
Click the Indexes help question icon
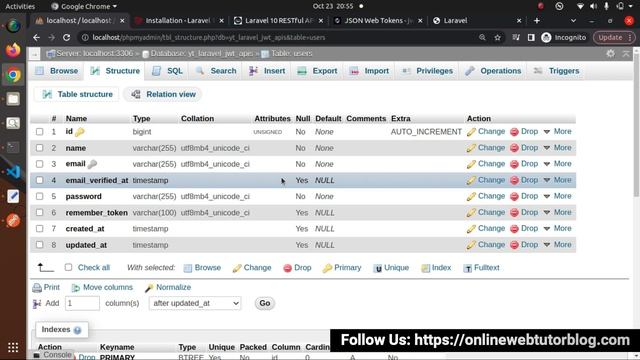tap(77, 330)
